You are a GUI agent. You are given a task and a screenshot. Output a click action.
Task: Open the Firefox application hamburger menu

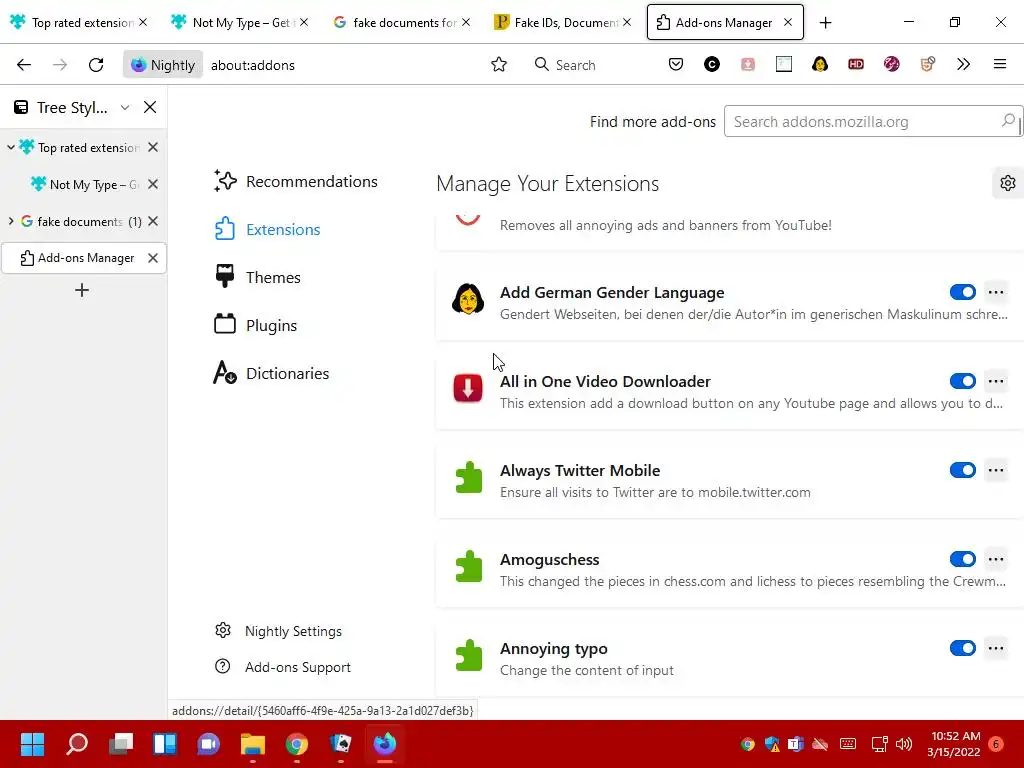(x=1000, y=64)
